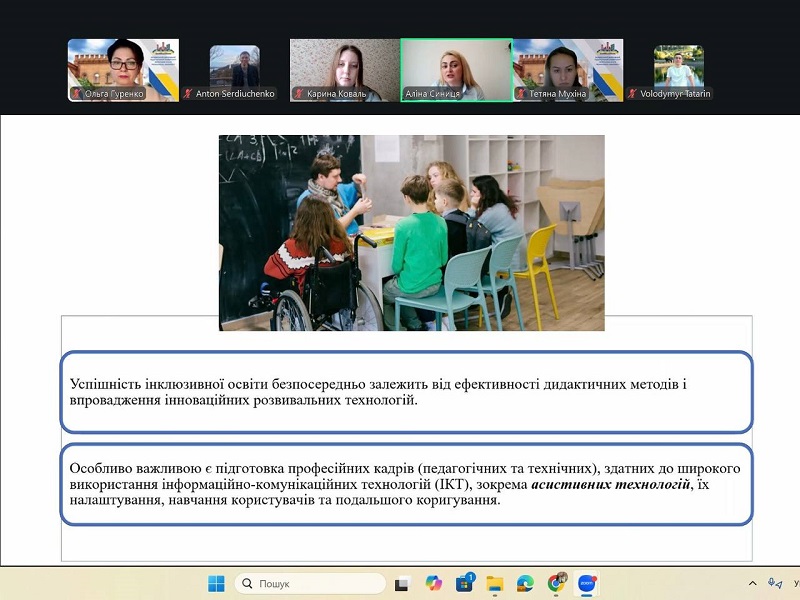
Task: Switch to Zoom app in taskbar
Action: click(x=587, y=583)
